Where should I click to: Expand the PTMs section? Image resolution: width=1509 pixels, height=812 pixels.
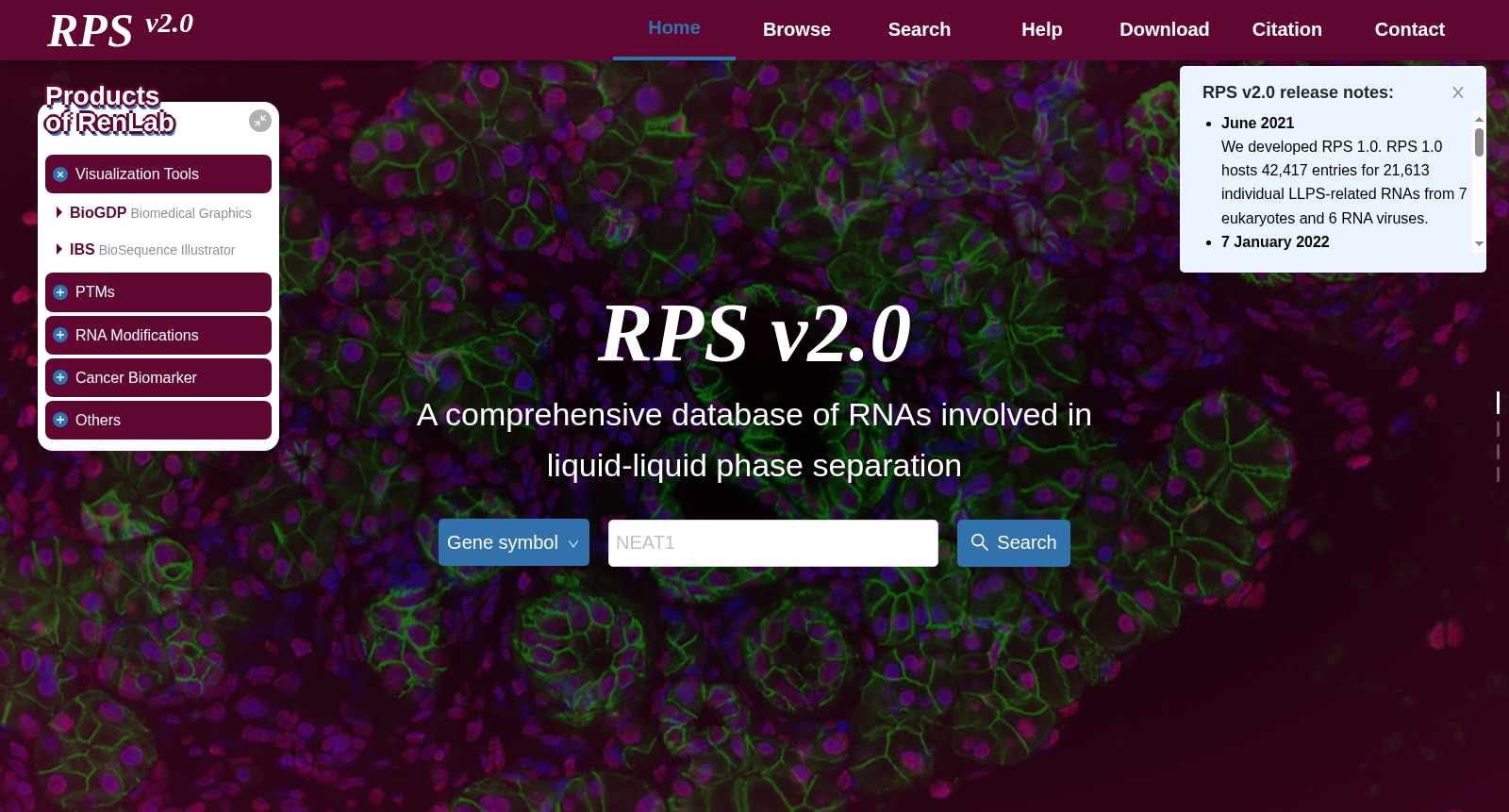[158, 292]
